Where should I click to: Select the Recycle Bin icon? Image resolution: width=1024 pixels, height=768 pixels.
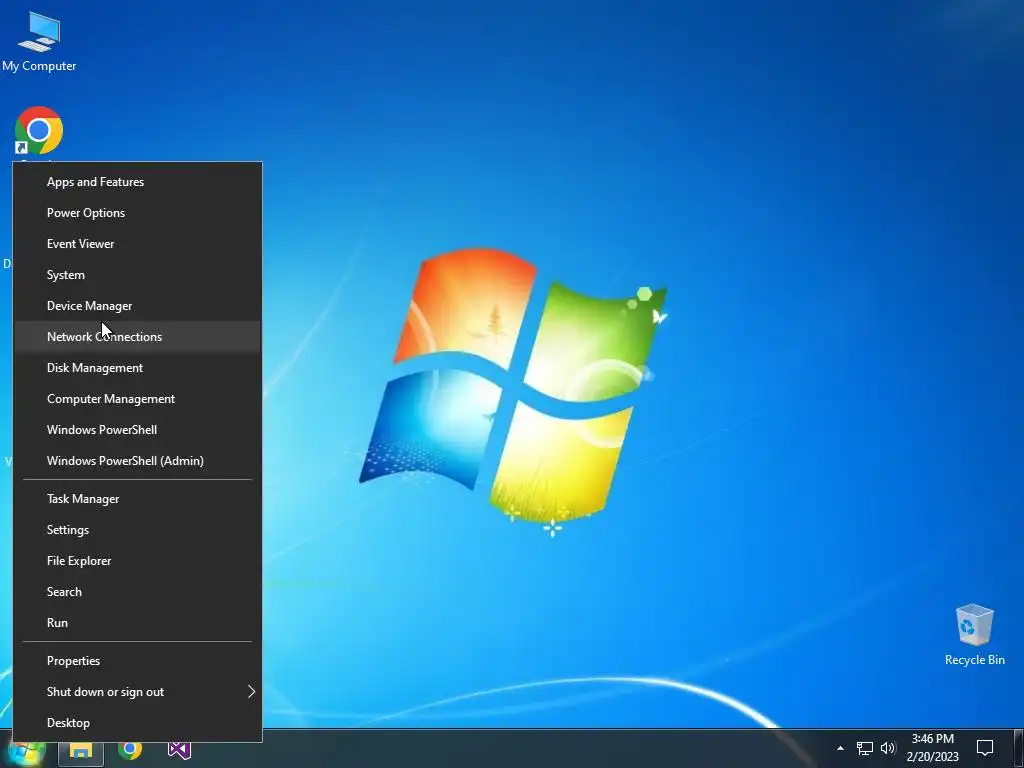(x=974, y=635)
